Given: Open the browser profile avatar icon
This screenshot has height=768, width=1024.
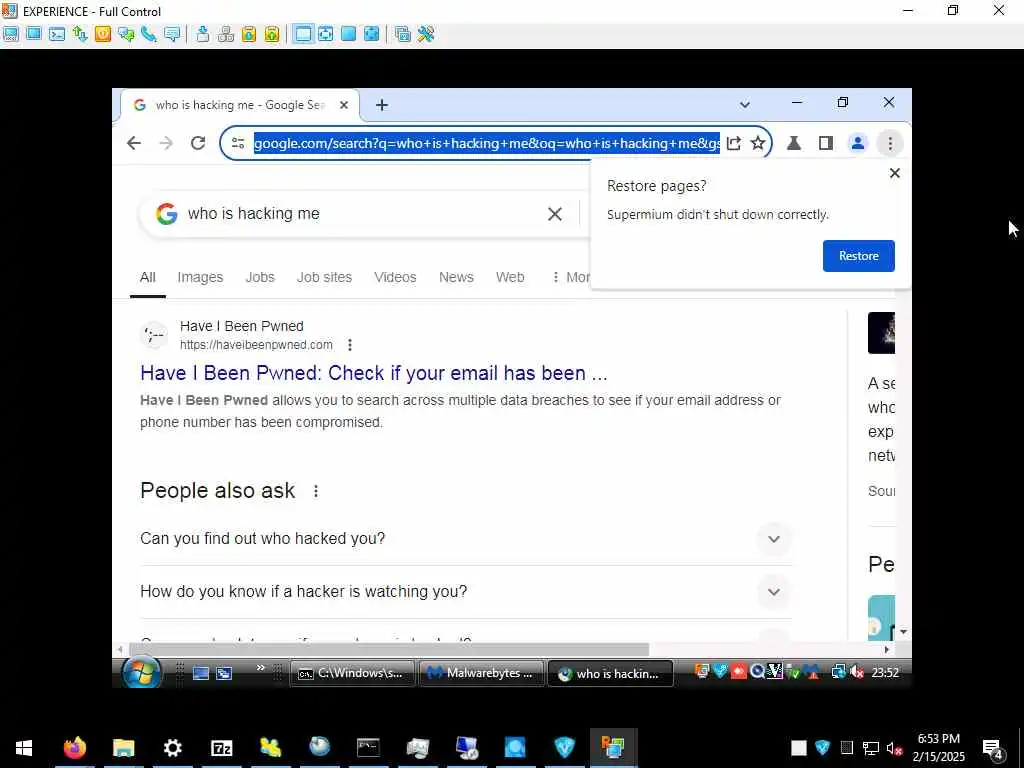Looking at the screenshot, I should 857,143.
